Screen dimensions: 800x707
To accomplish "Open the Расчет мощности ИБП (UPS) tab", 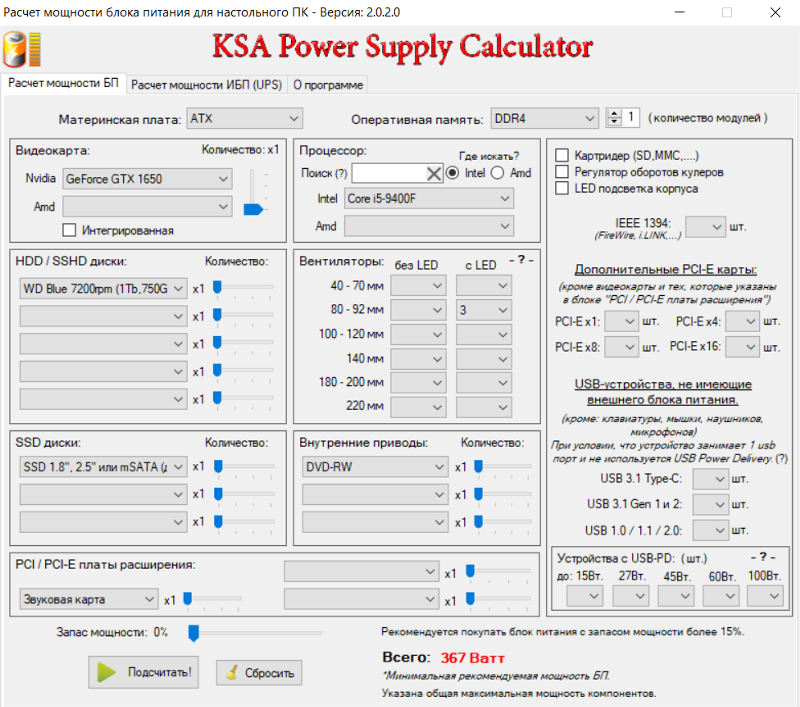I will 206,85.
